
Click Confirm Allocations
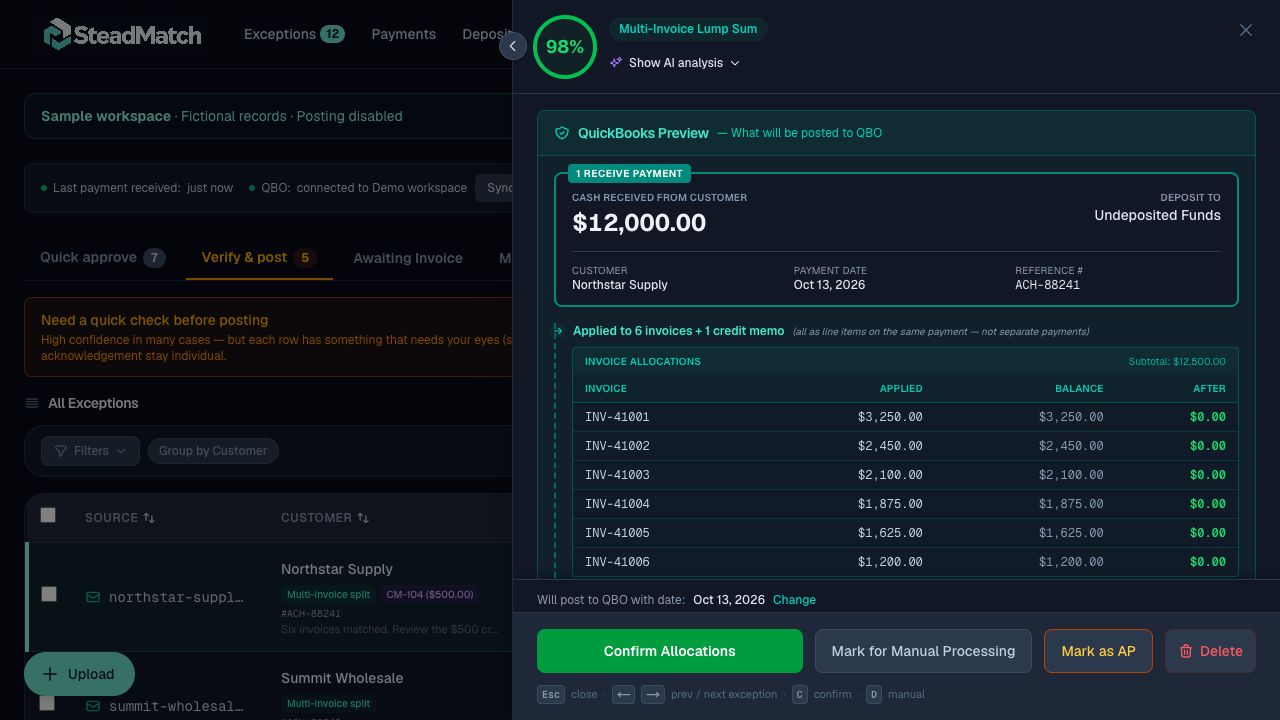tap(670, 651)
